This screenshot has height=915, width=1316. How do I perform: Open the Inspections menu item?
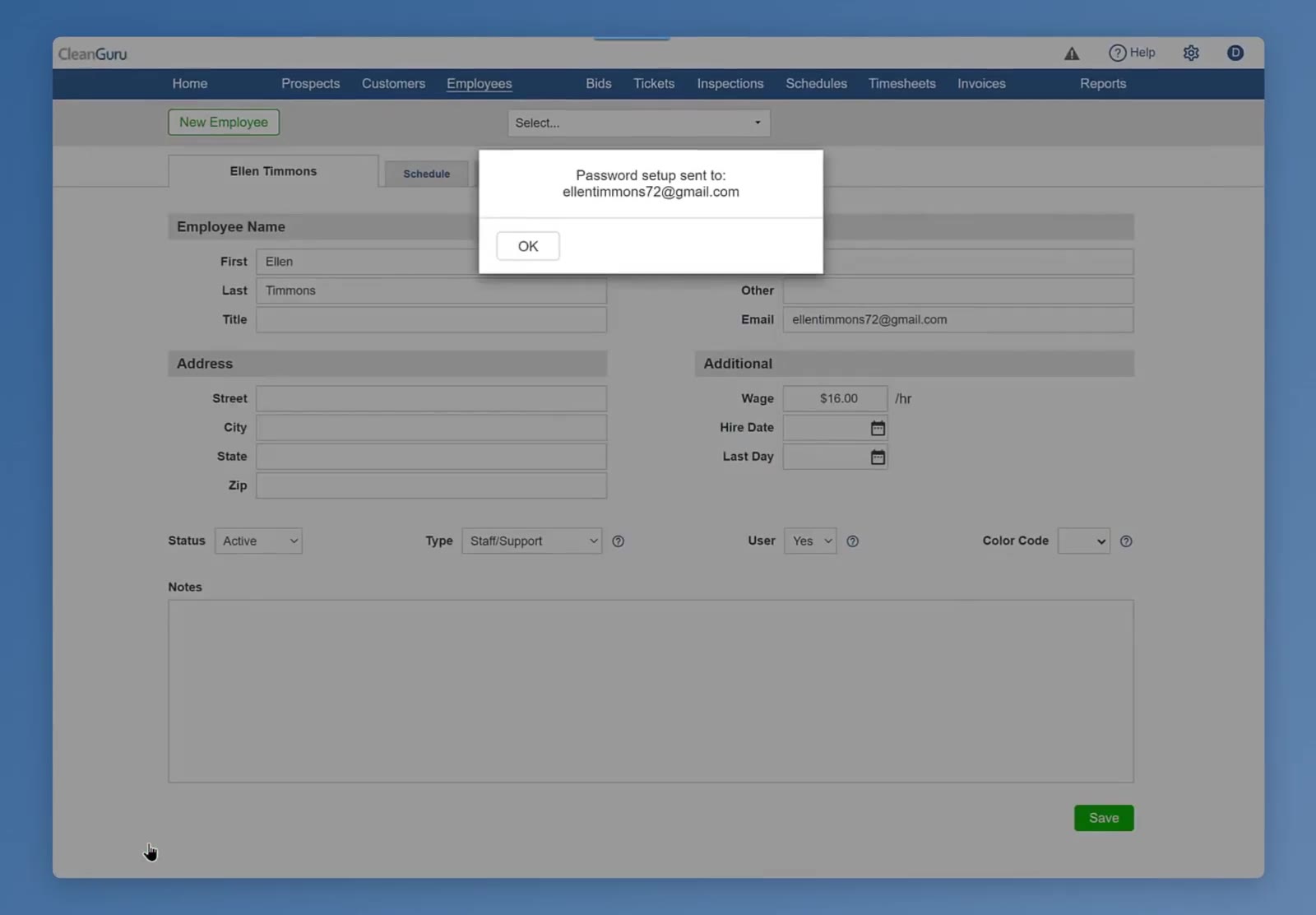[x=730, y=84]
